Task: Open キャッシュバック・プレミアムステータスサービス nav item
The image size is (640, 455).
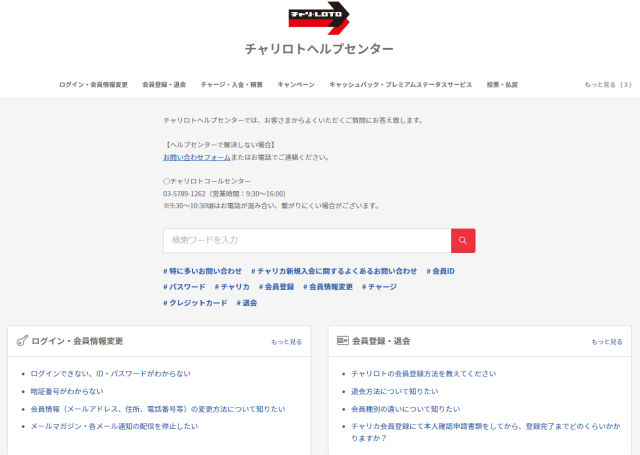Action: click(400, 84)
